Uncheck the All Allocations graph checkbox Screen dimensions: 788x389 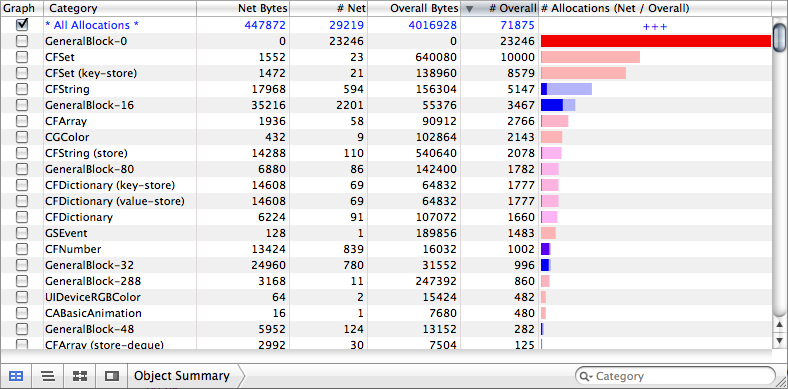(22, 24)
